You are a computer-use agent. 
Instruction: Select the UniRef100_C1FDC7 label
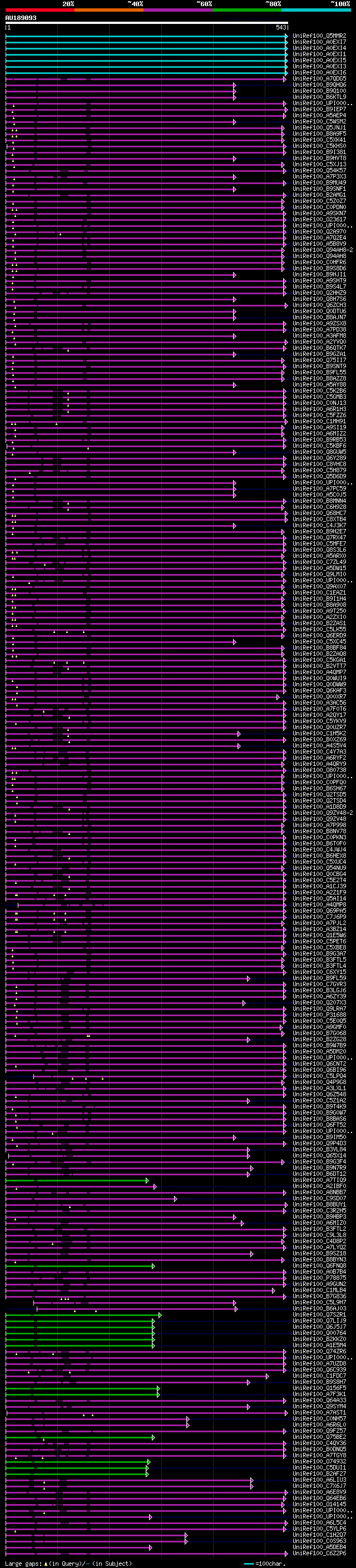319,1376
